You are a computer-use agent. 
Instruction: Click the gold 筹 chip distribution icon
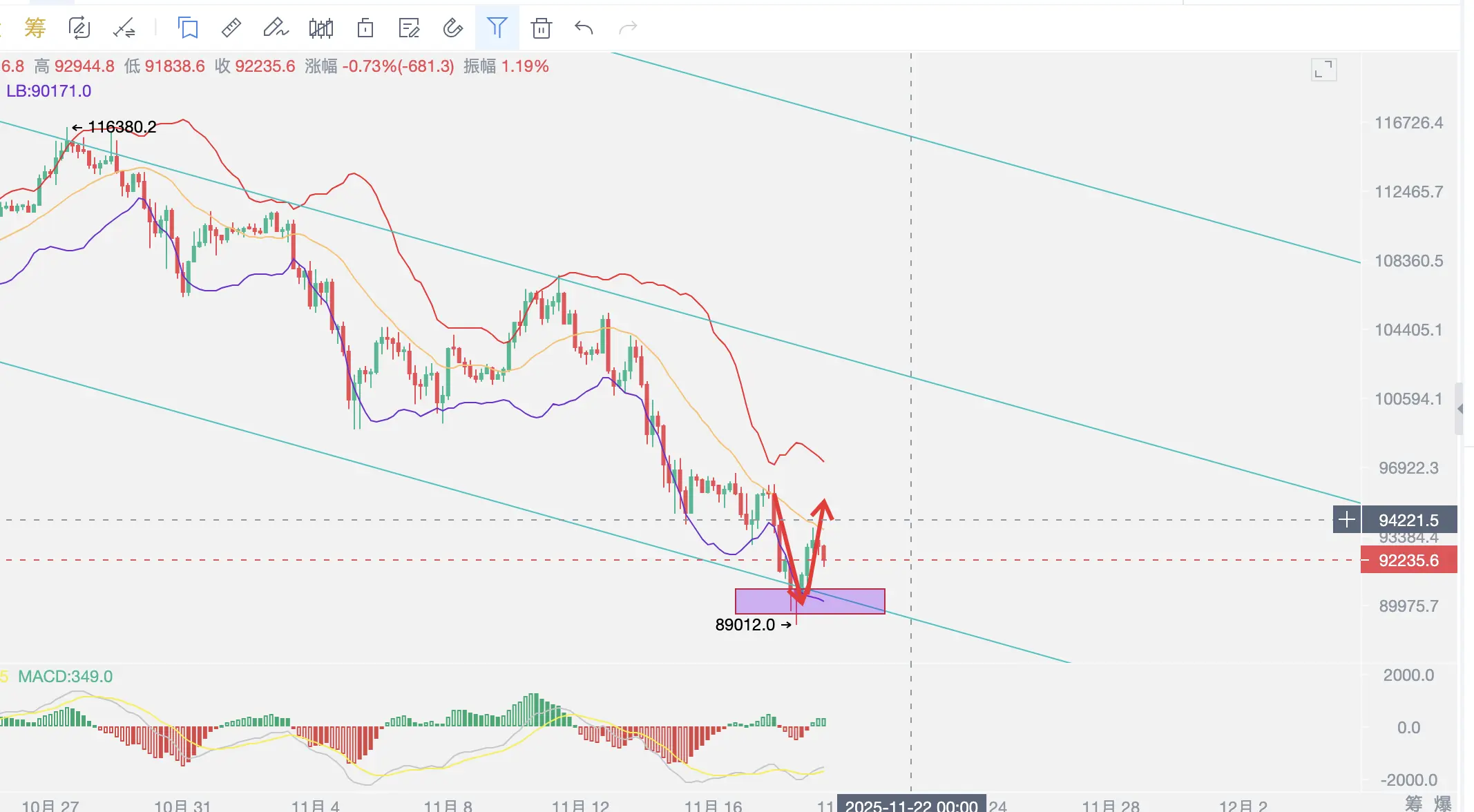point(35,28)
